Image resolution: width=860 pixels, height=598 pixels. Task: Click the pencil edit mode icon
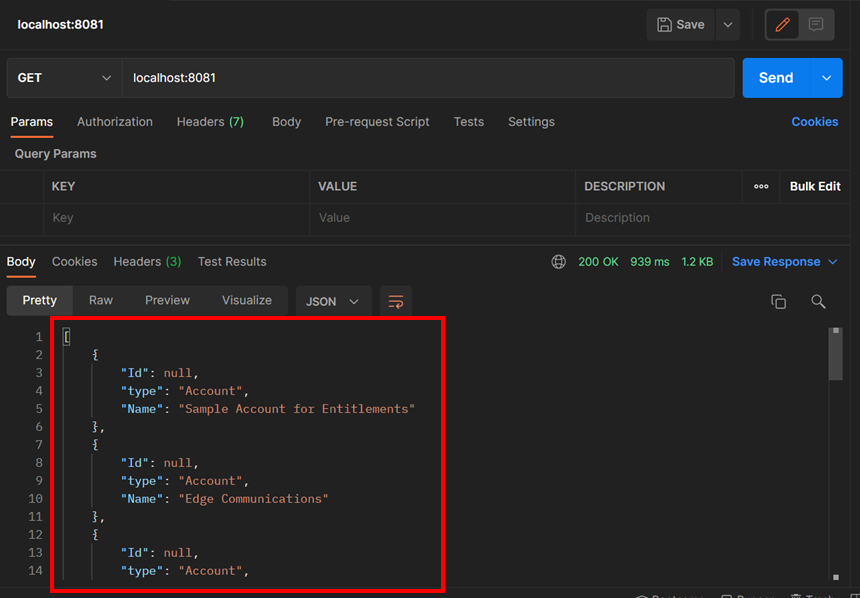point(782,25)
